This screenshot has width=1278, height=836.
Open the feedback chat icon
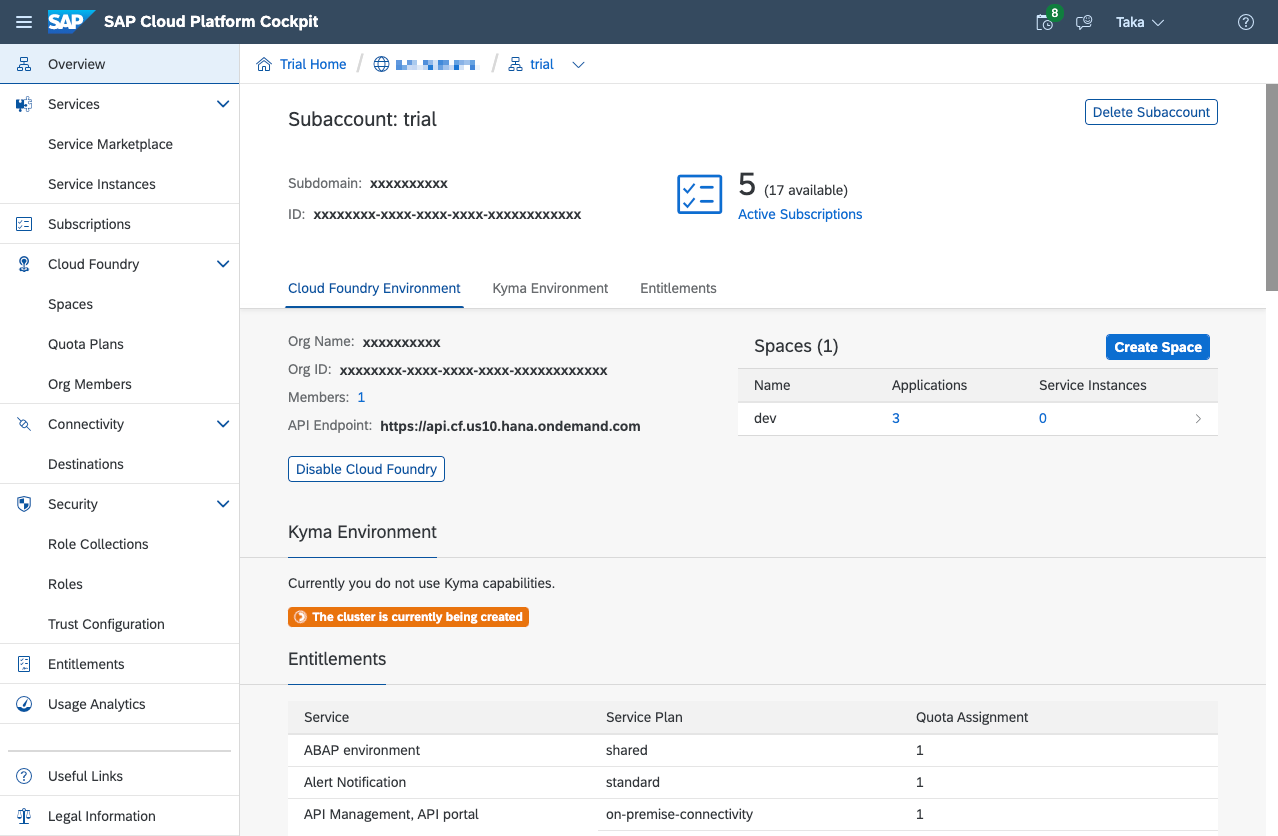1084,22
